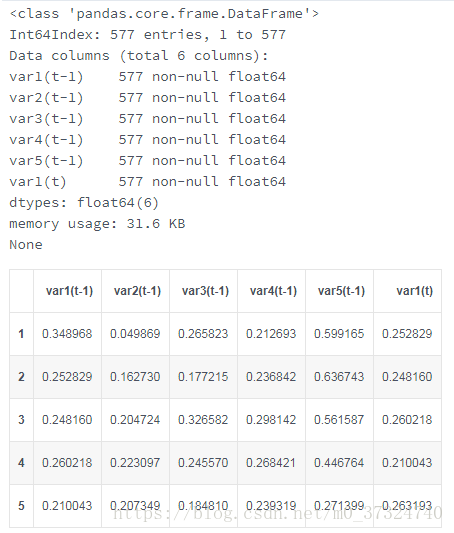Click the 'memory usage: 31.6 KB' text line
The height and width of the screenshot is (533, 454).
tap(97, 224)
